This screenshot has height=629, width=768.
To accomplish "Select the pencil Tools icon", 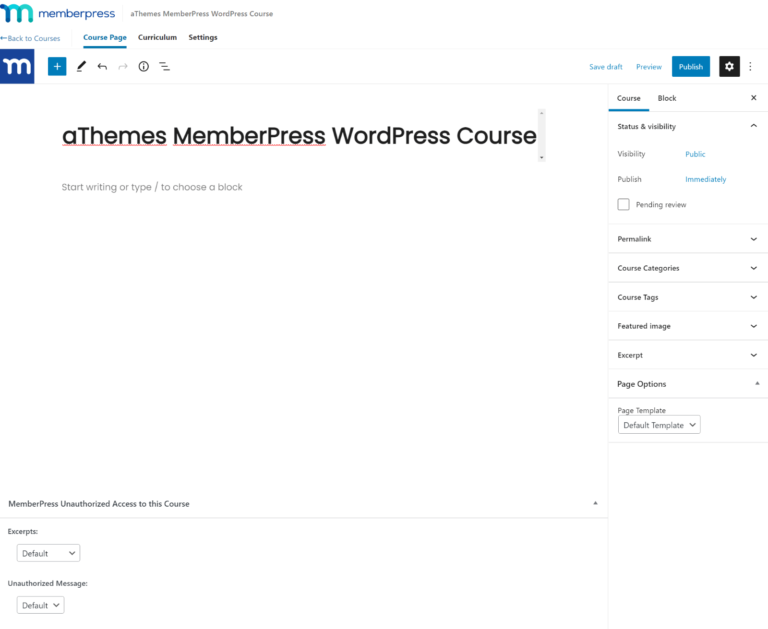I will click(81, 66).
